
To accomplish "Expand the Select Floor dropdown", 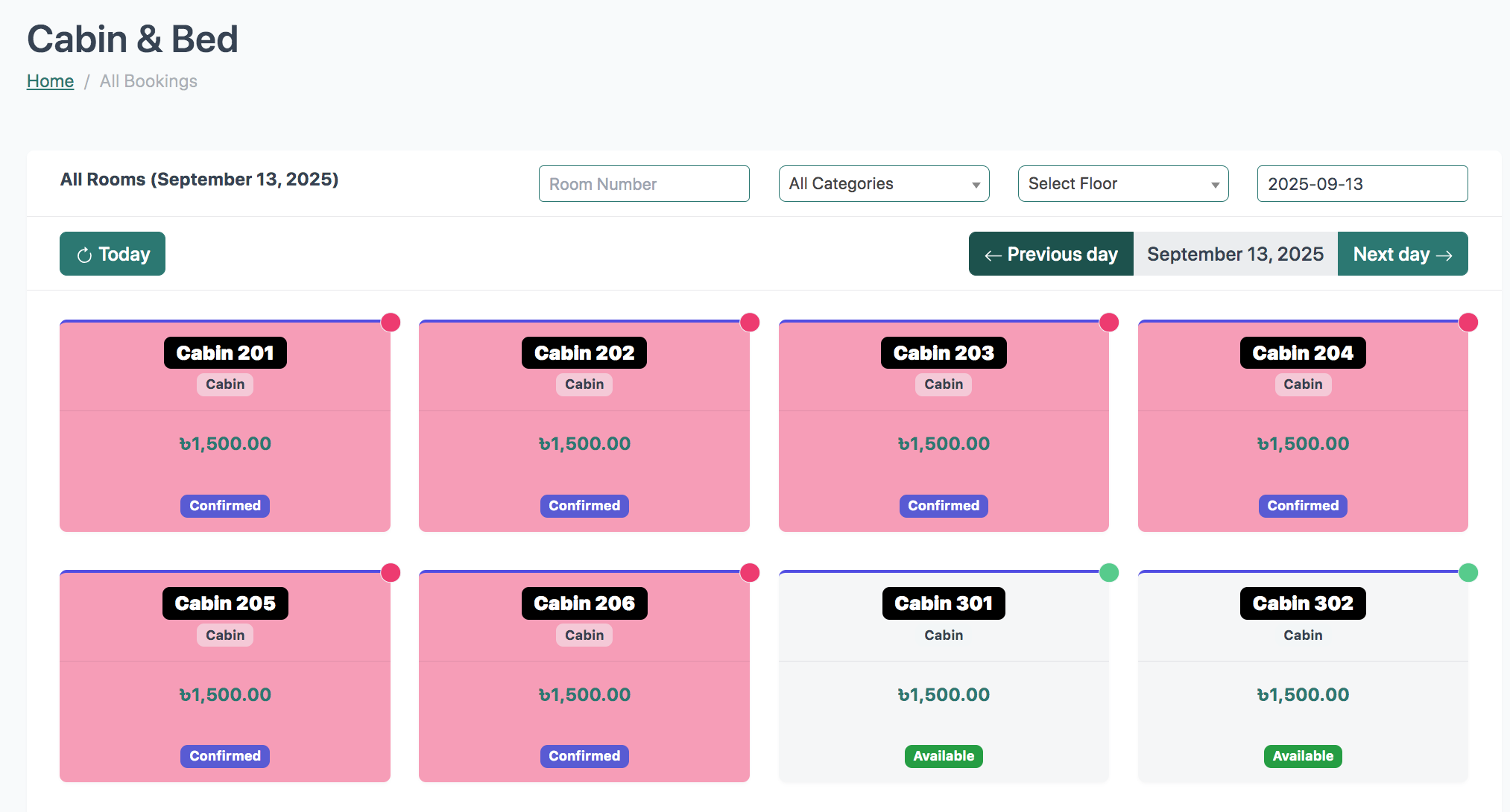I will (1123, 184).
